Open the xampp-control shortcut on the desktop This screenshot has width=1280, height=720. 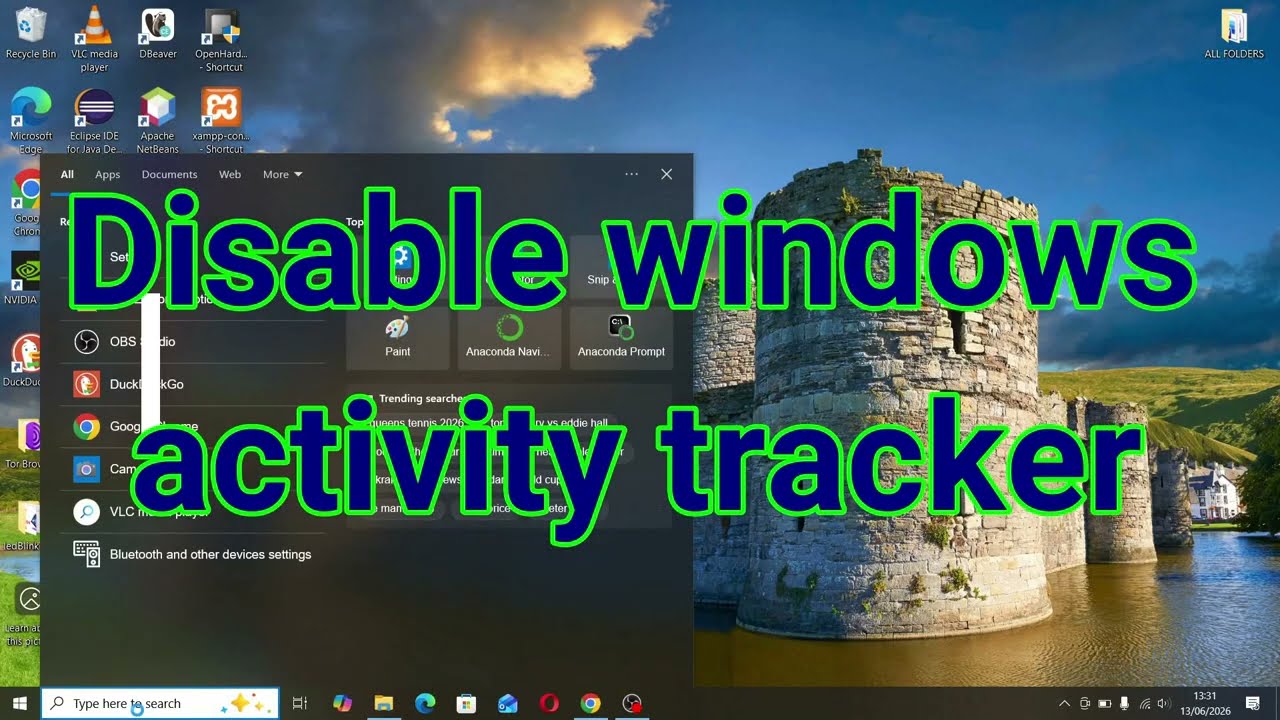pos(221,121)
